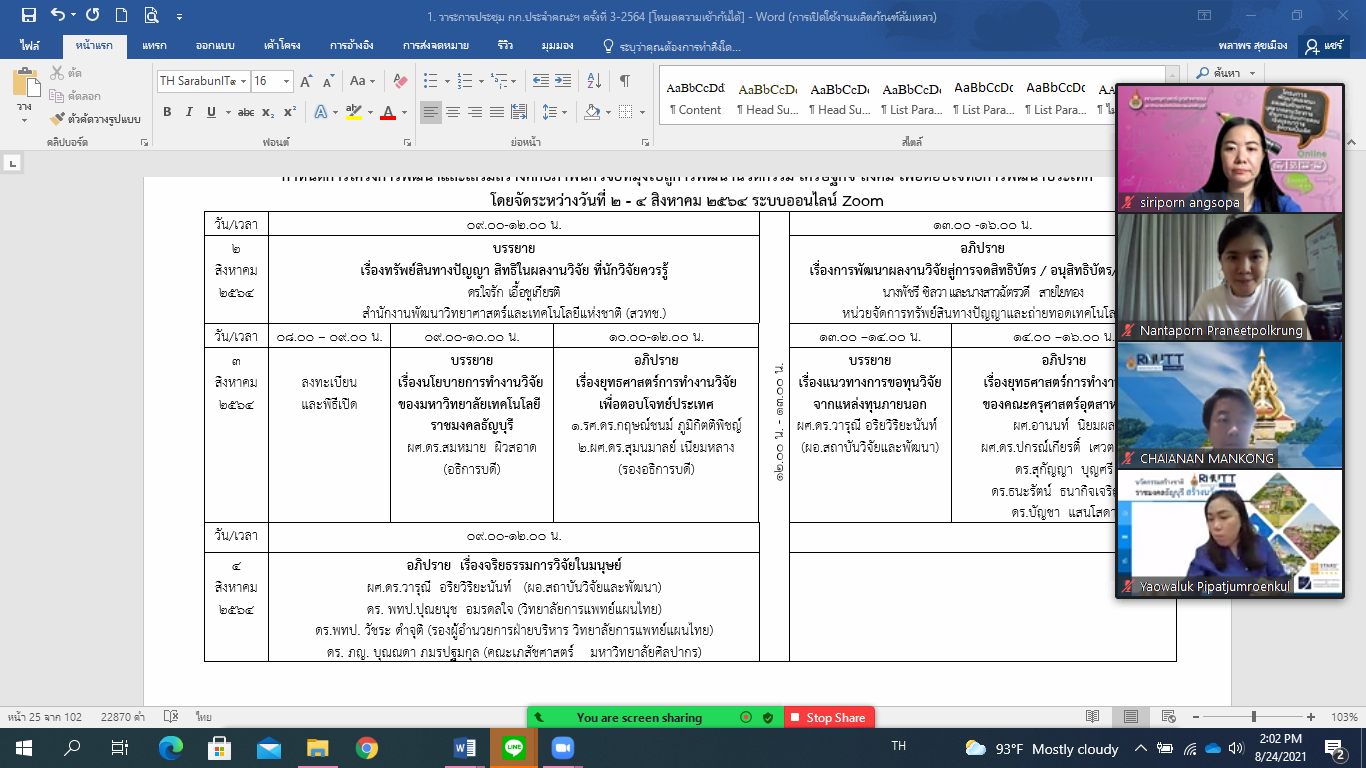The height and width of the screenshot is (768, 1366).
Task: Click the Redo/Repeat arrow icon
Action: 92,15
